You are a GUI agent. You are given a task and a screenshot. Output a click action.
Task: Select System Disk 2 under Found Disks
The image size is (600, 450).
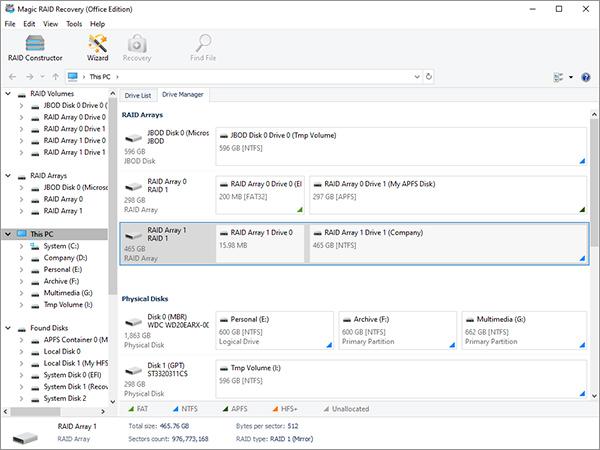point(65,399)
